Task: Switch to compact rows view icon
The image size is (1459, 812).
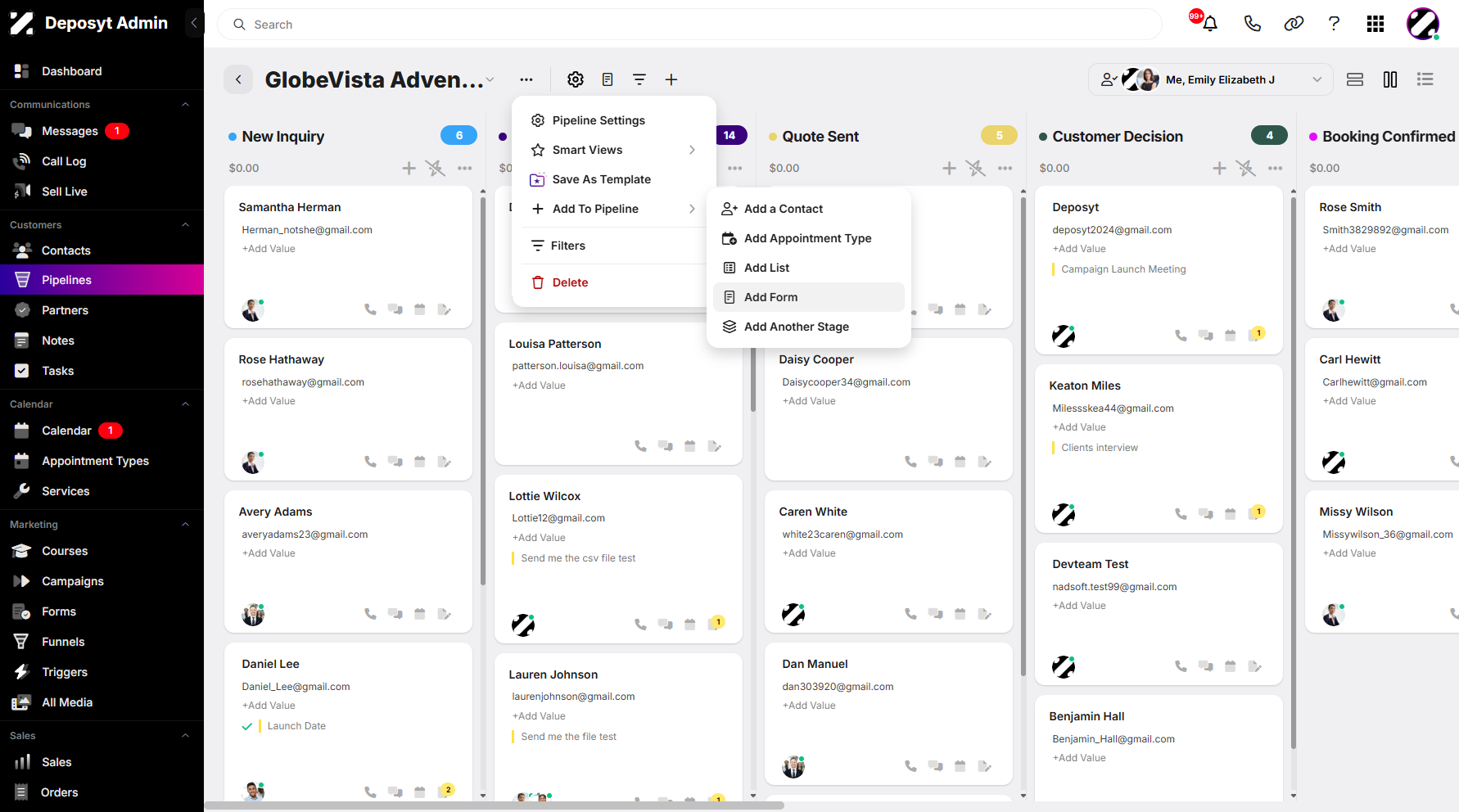Action: pyautogui.click(x=1355, y=79)
